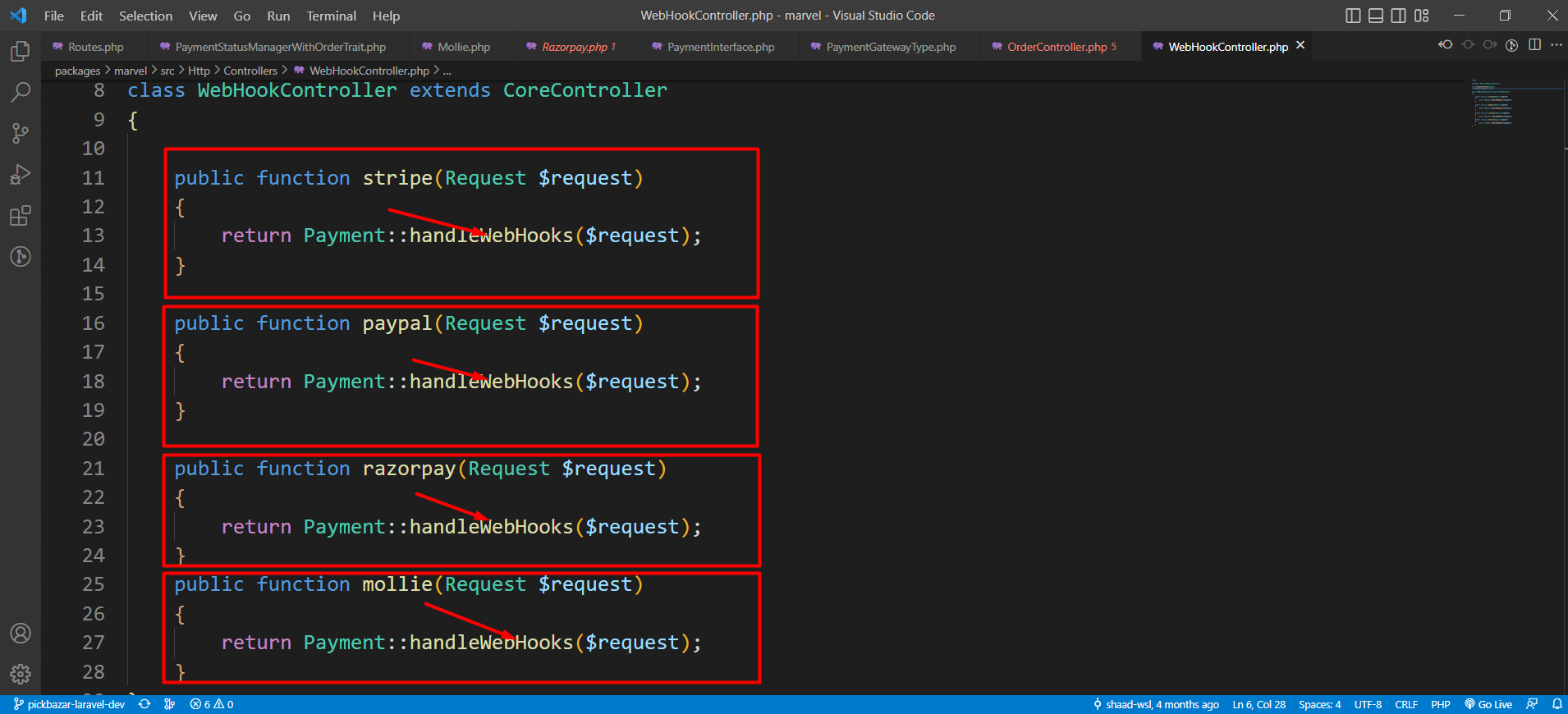Open the Search view in activity bar
Viewport: 1568px width, 714px height.
point(21,92)
